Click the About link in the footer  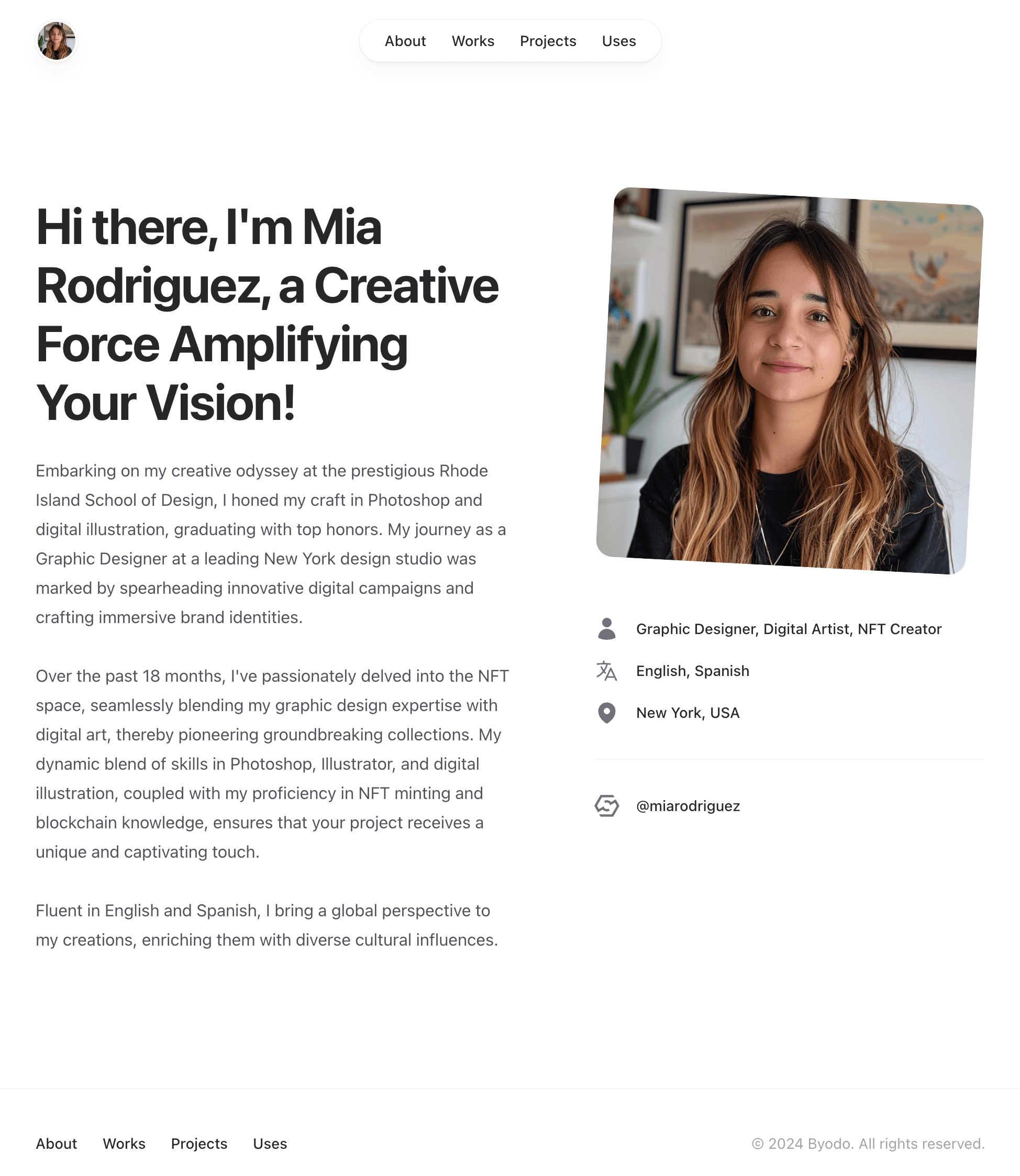[57, 1144]
